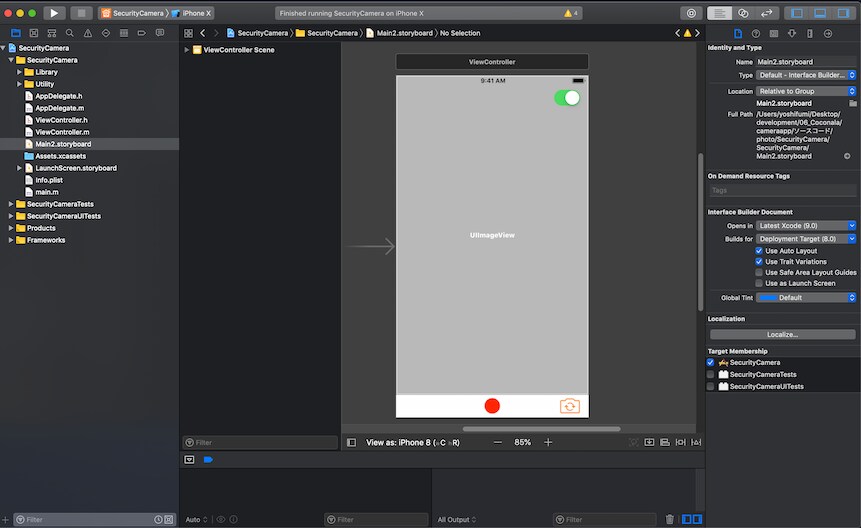Open the All Output console dropdown
The image size is (861, 528).
pyautogui.click(x=457, y=519)
